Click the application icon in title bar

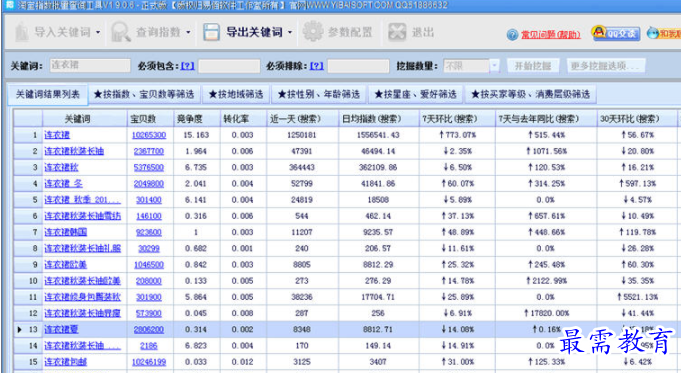[x=9, y=5]
